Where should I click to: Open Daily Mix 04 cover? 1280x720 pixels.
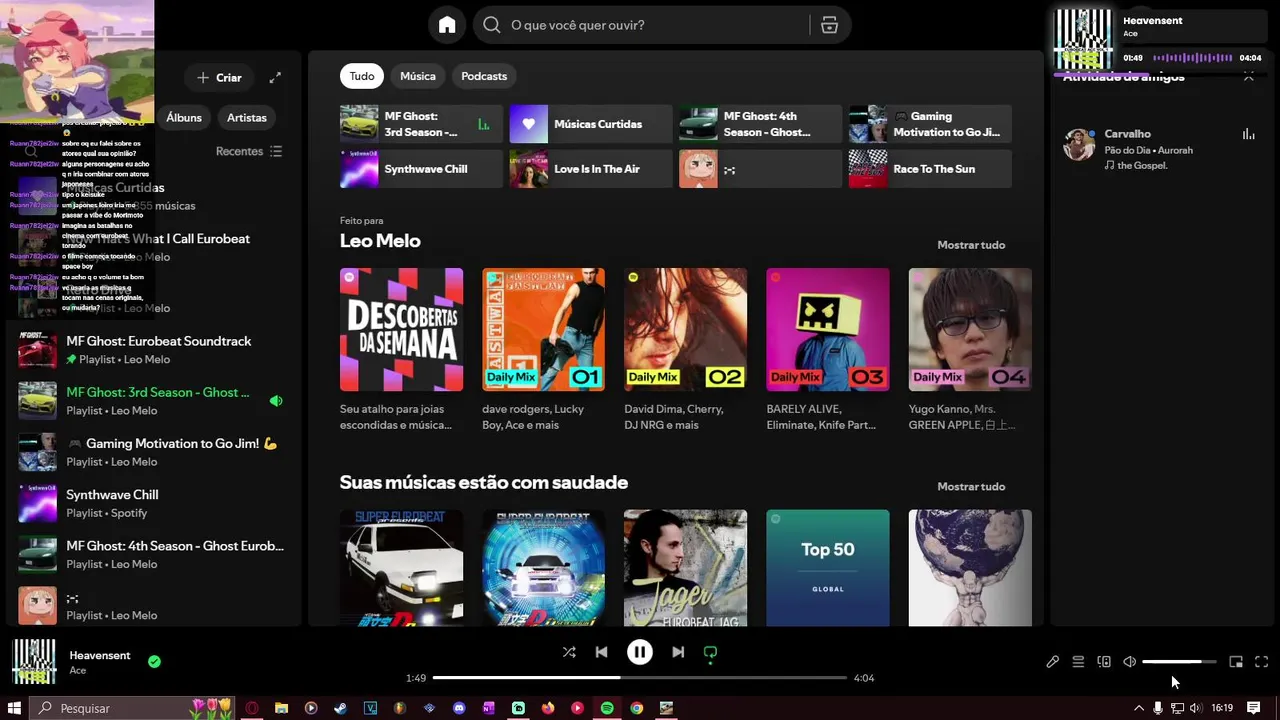point(970,329)
